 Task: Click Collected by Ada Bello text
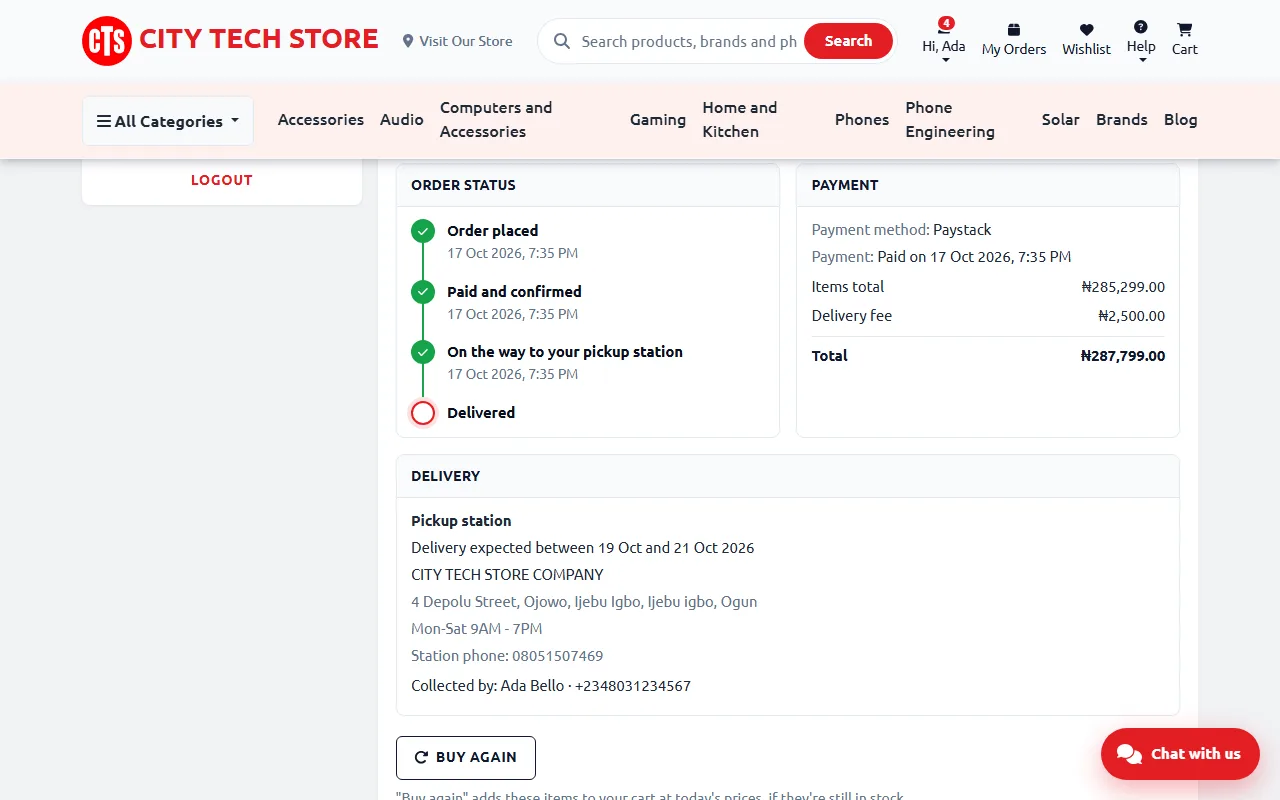coord(551,686)
